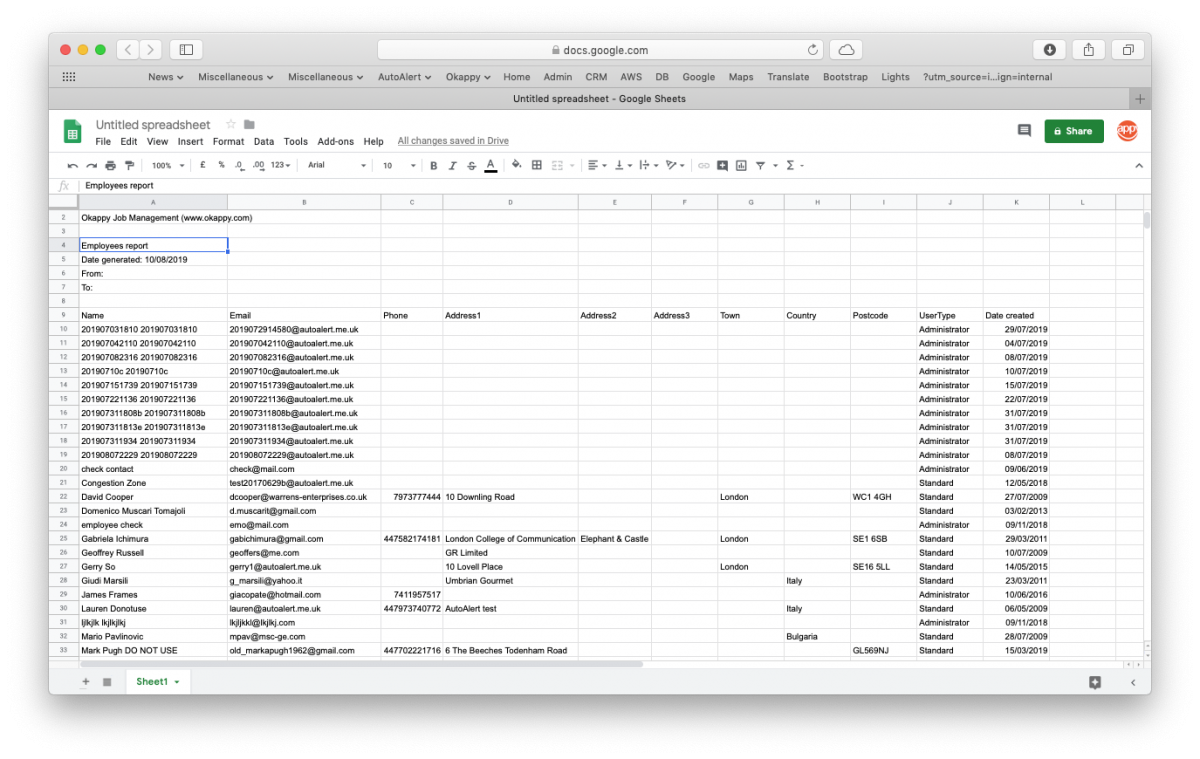Image resolution: width=1200 pixels, height=759 pixels.
Task: Toggle bold formatting
Action: point(433,165)
